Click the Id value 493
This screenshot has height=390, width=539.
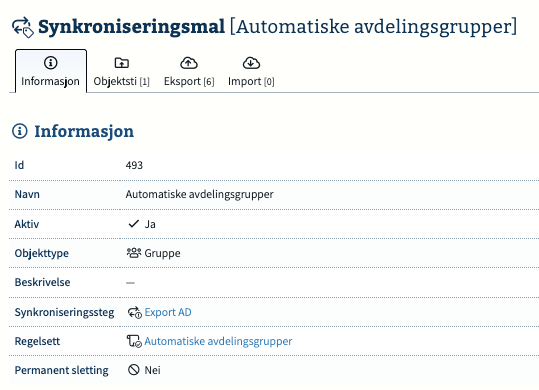click(134, 165)
